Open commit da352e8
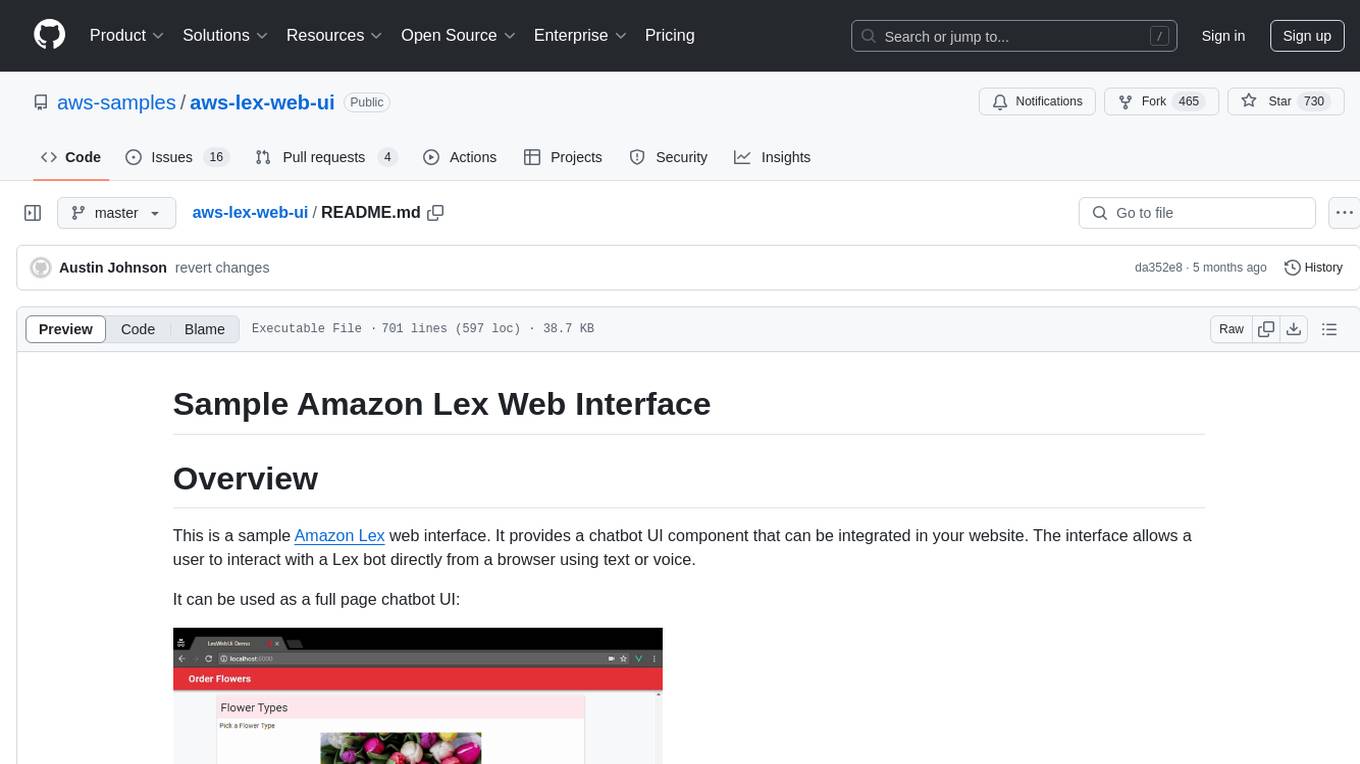1360x764 pixels. pos(1158,268)
